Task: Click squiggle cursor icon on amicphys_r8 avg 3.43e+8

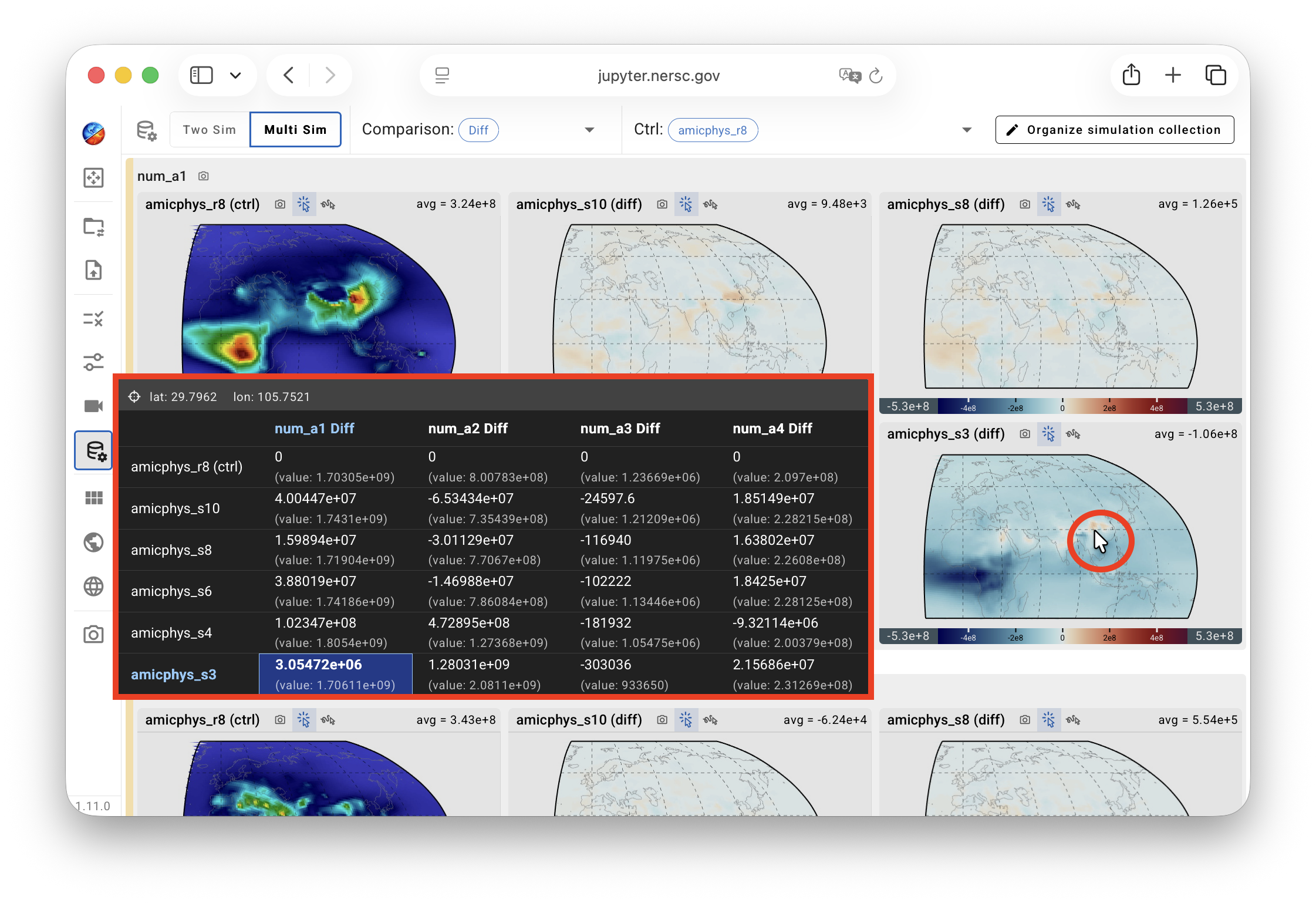Action: tap(328, 720)
